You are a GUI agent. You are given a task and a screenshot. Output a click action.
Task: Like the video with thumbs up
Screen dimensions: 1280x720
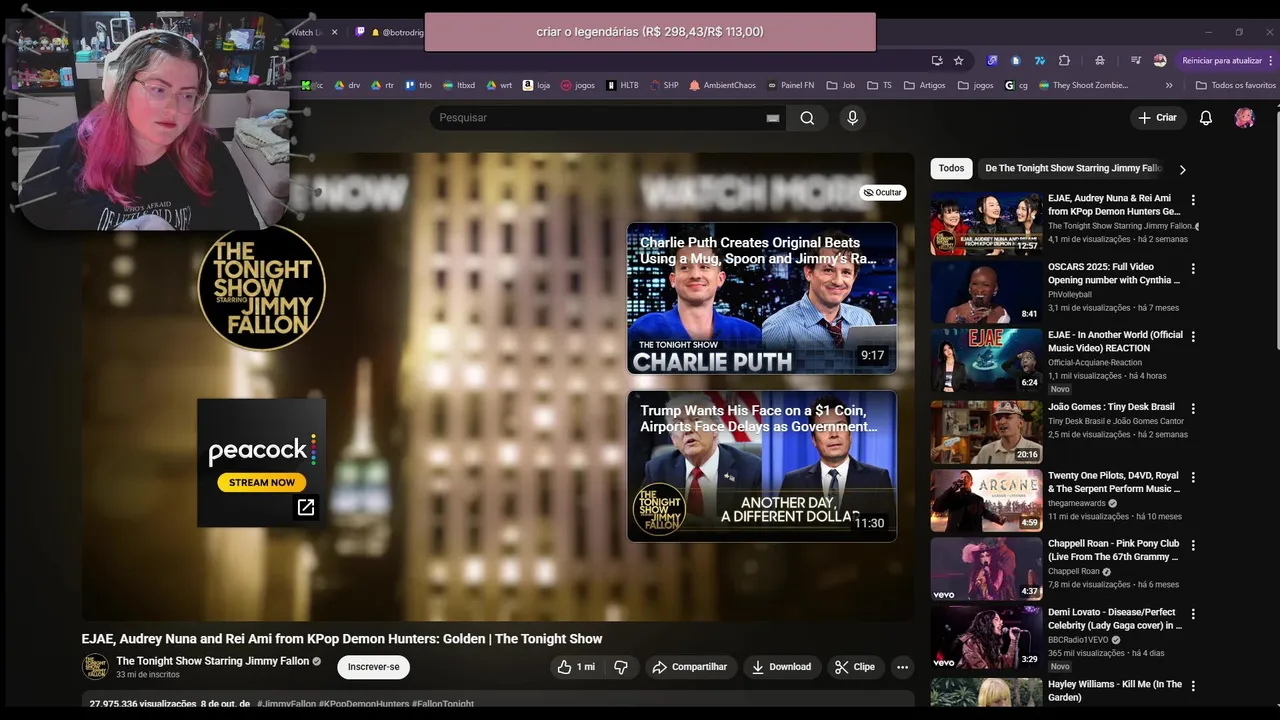(576, 667)
